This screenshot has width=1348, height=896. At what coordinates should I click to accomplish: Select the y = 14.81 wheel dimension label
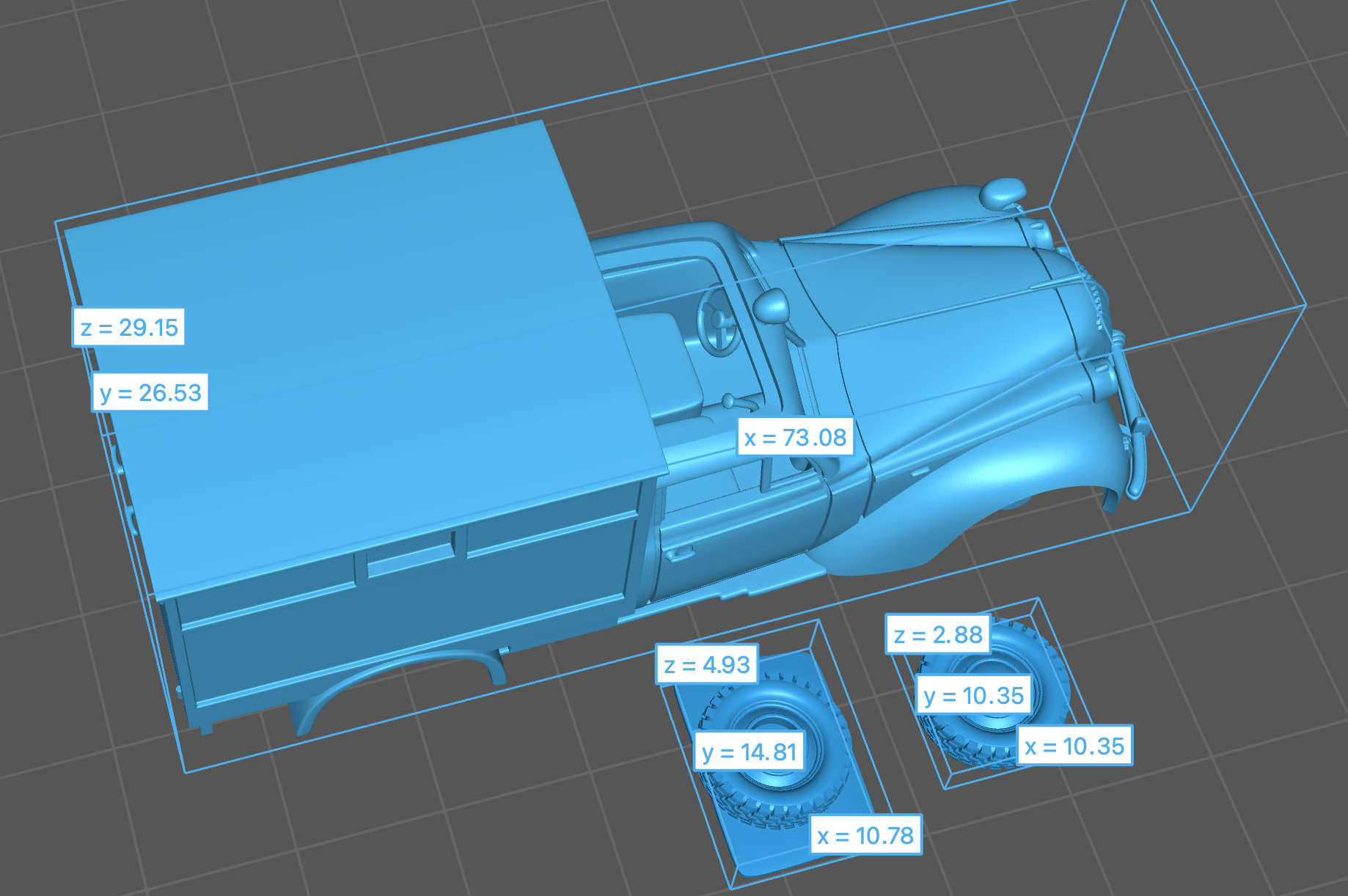[x=749, y=752]
